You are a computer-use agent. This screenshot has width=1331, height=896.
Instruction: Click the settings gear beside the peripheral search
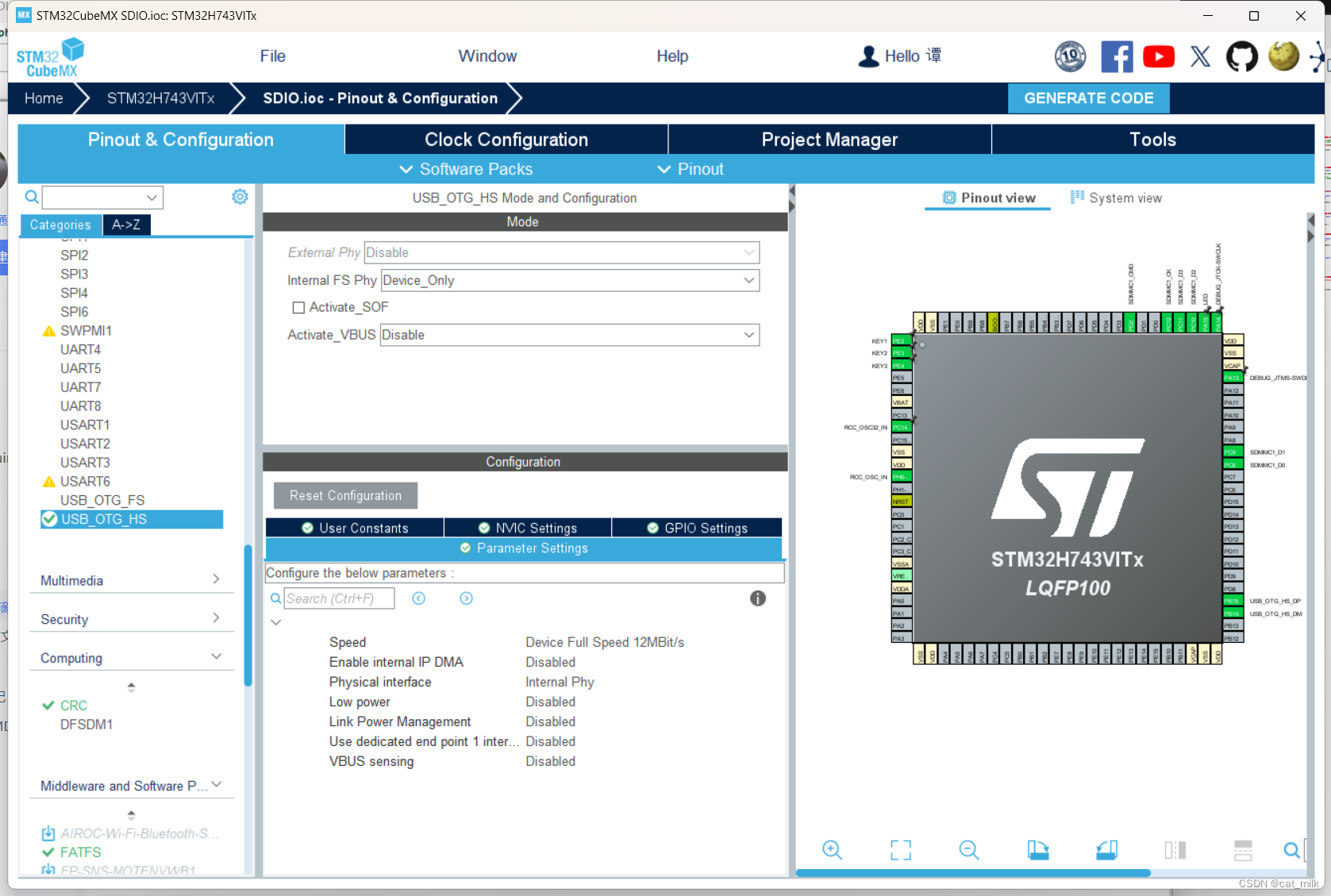(240, 196)
